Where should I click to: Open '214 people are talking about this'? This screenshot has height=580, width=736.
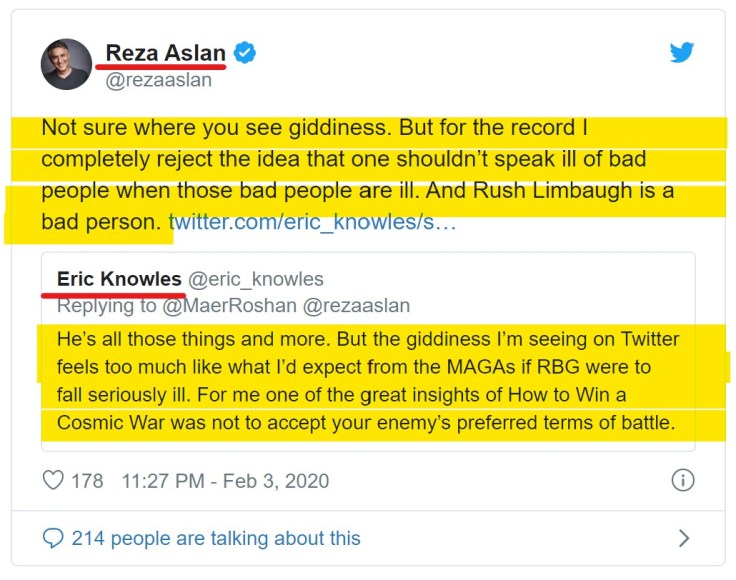[x=215, y=538]
